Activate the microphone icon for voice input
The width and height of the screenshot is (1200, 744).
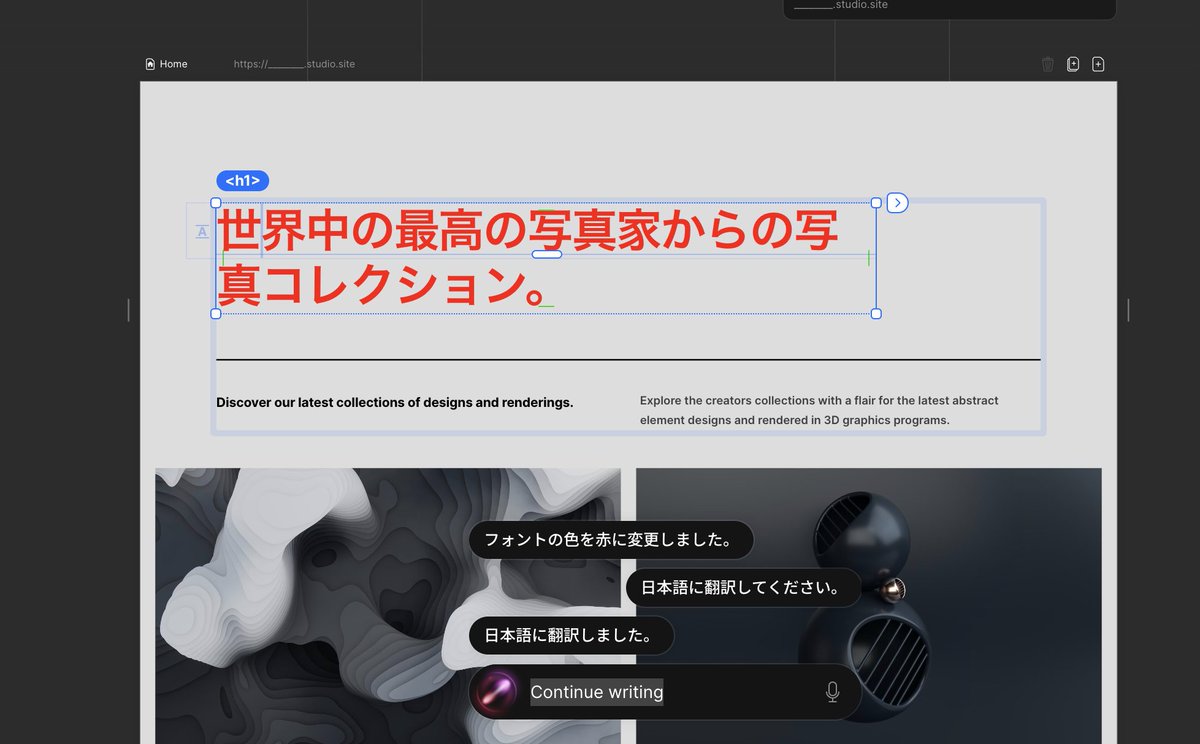[x=832, y=691]
